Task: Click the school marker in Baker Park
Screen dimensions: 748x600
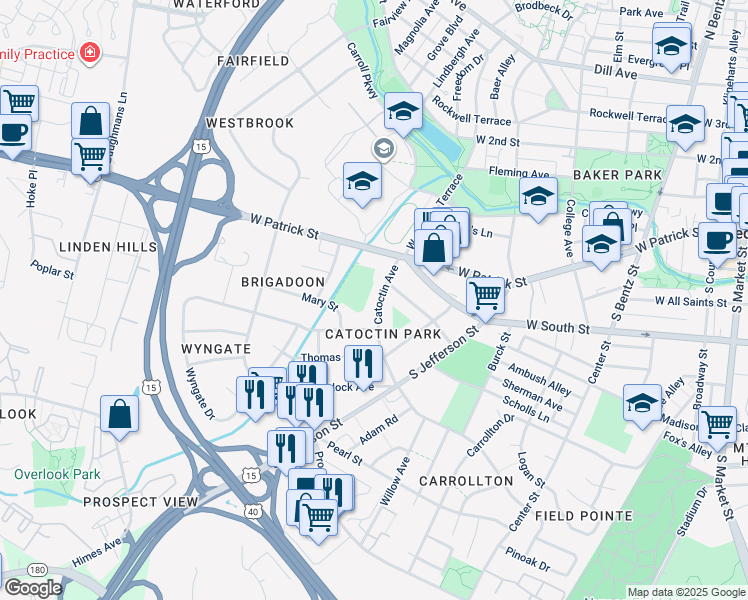Action: (x=539, y=199)
